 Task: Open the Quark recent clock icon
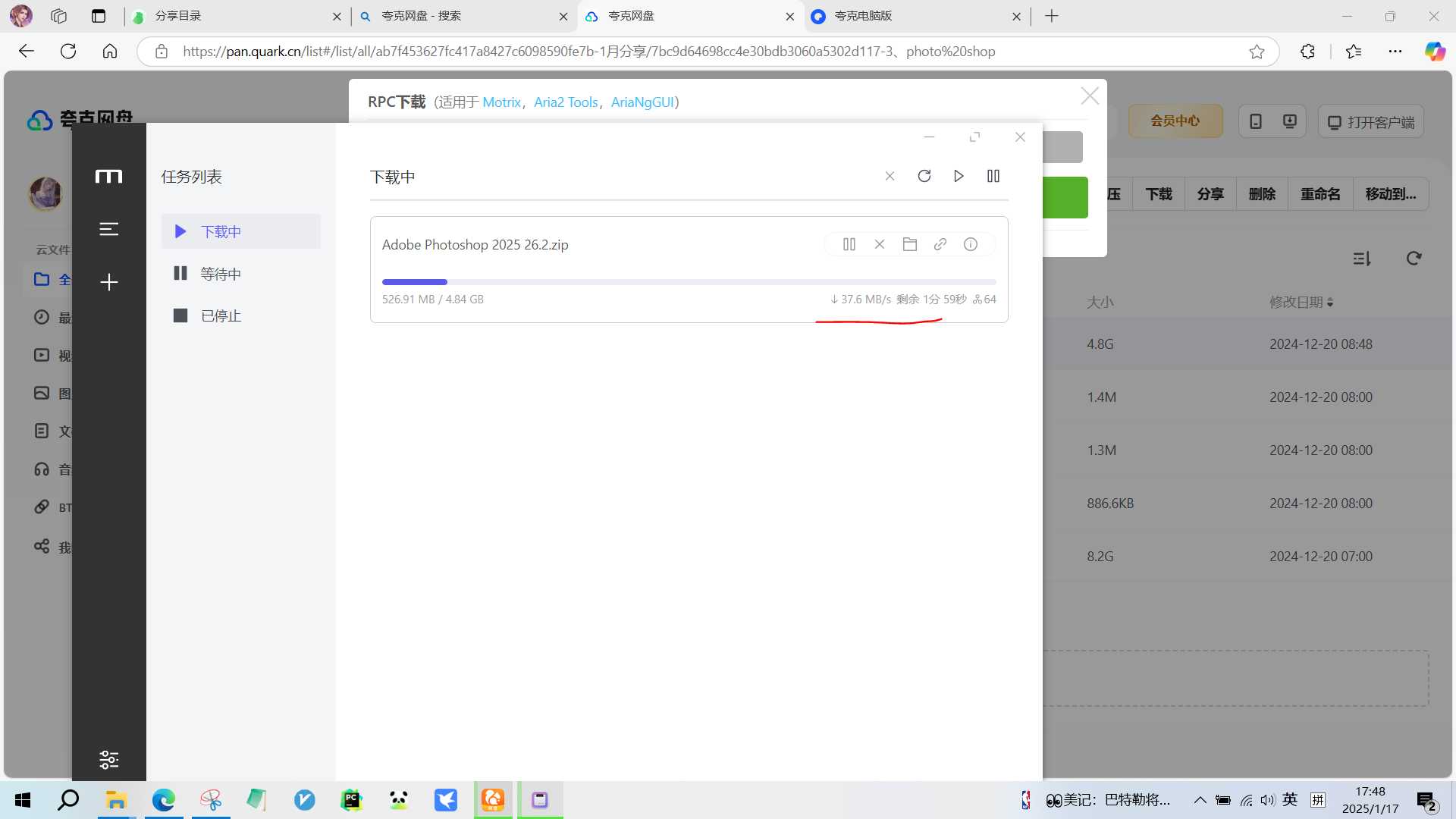click(x=42, y=317)
